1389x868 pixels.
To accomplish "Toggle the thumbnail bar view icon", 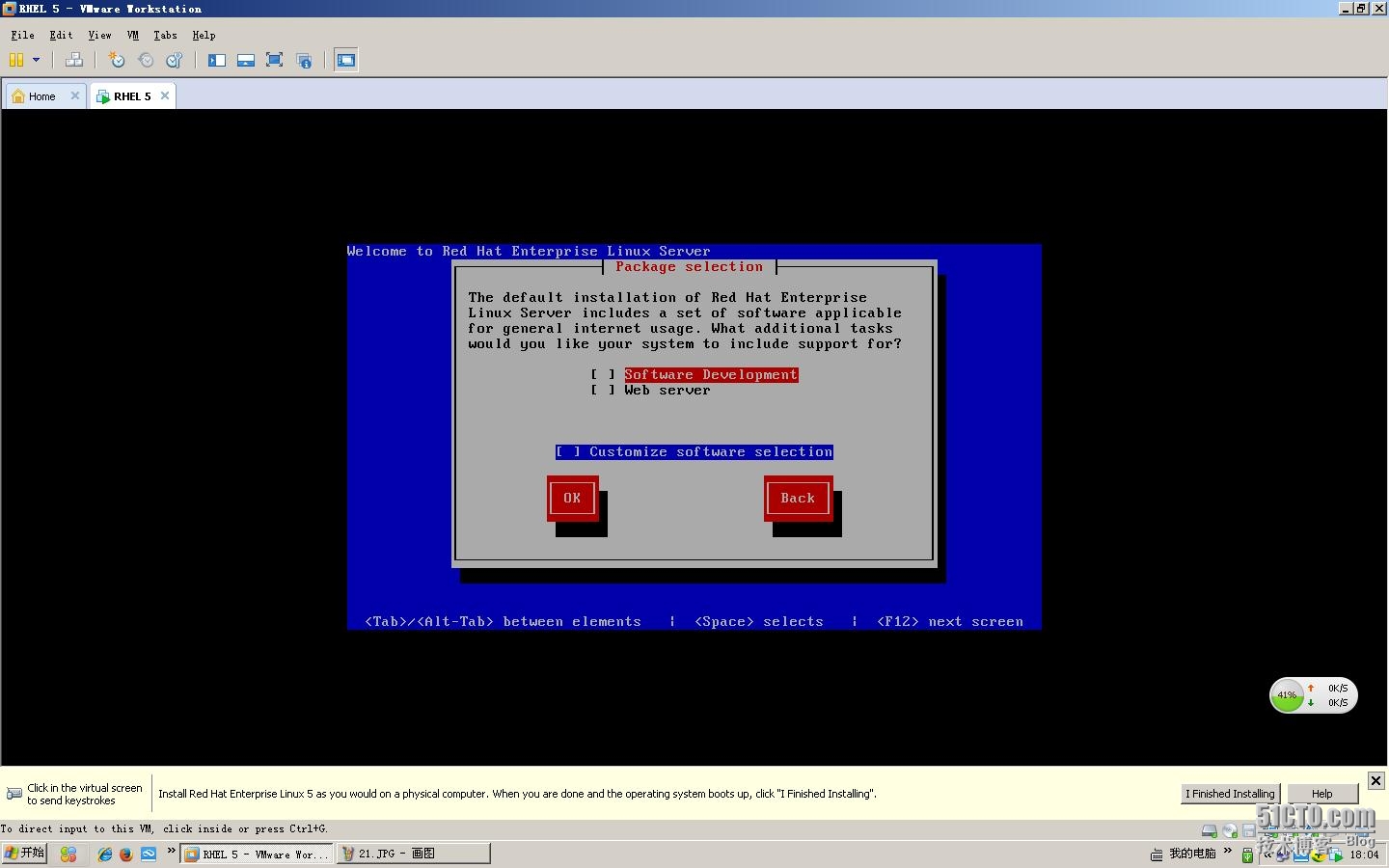I will 246,60.
